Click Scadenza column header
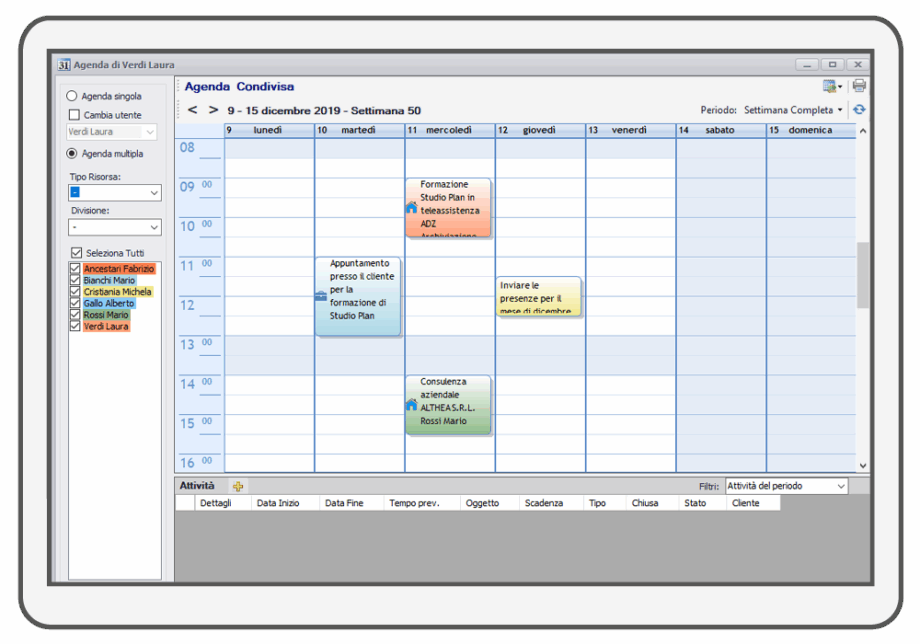The image size is (920, 644). [551, 503]
